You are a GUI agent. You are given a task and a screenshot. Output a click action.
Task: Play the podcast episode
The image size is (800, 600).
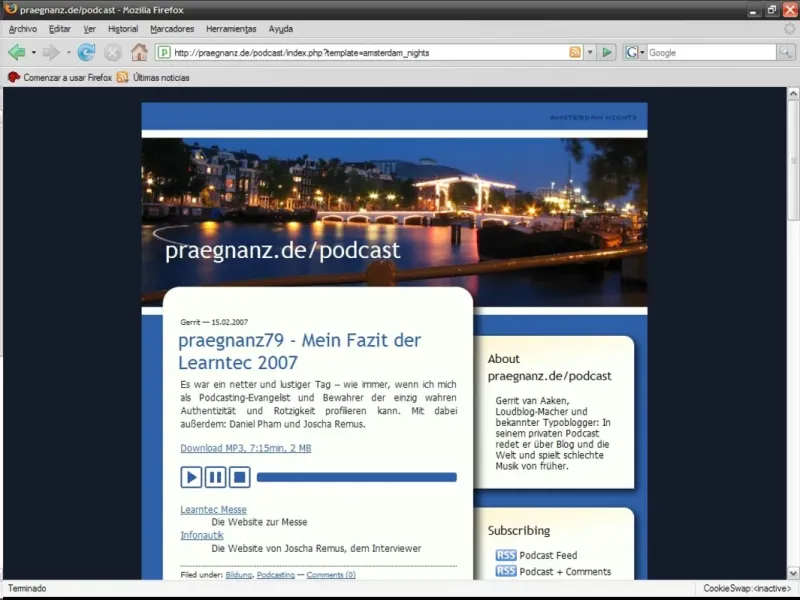pyautogui.click(x=191, y=477)
